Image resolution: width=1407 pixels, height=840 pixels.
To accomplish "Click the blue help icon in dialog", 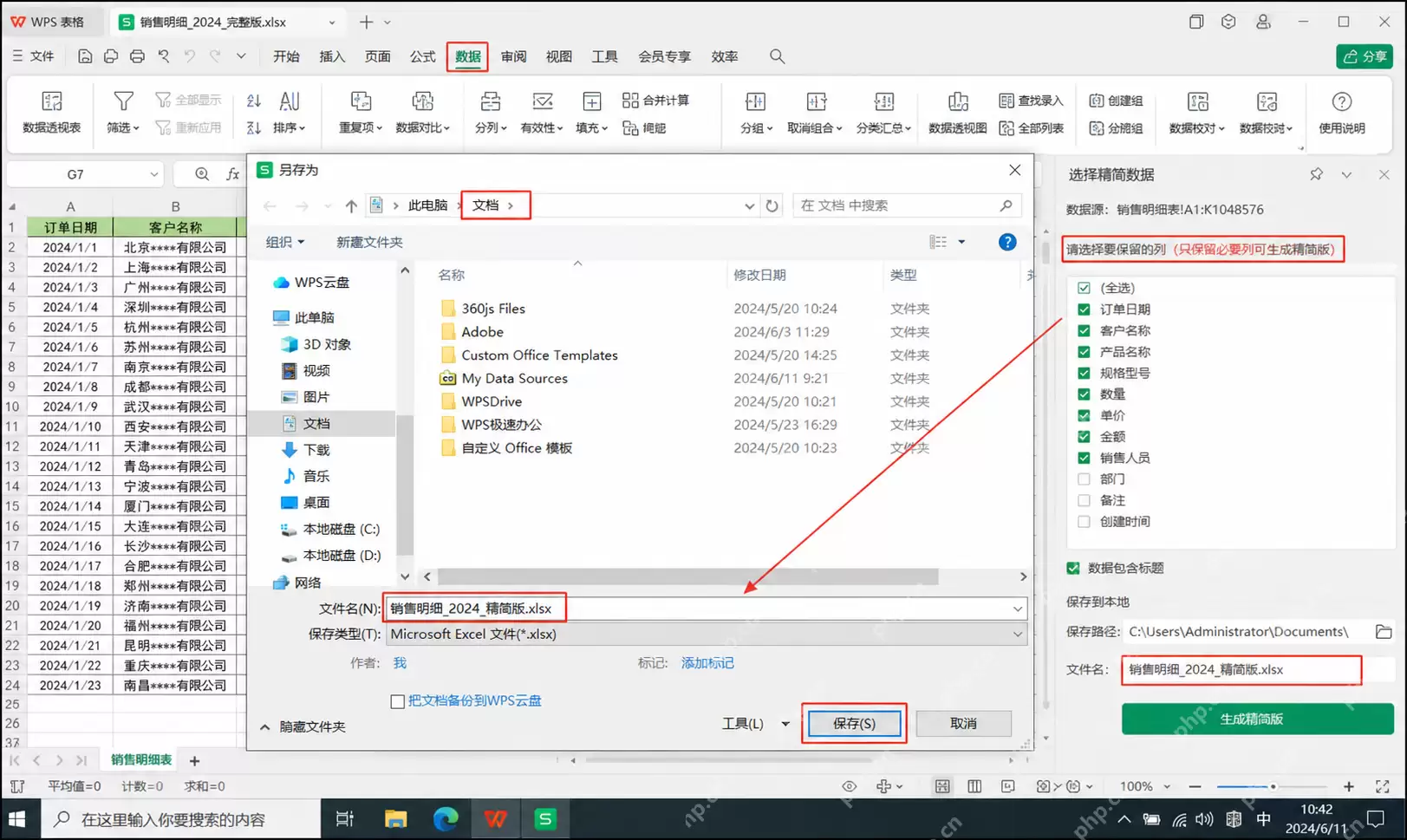I will (x=1006, y=242).
